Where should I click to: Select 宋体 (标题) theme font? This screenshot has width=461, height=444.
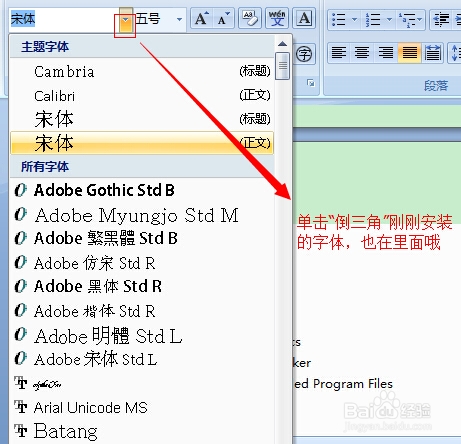[x=142, y=119]
